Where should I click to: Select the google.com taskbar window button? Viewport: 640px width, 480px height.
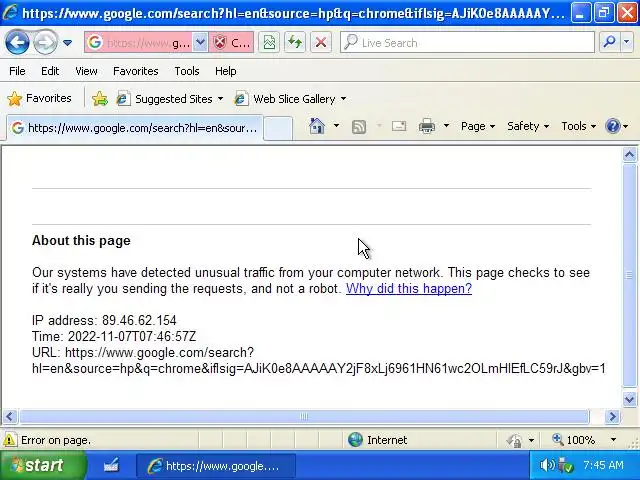click(216, 466)
